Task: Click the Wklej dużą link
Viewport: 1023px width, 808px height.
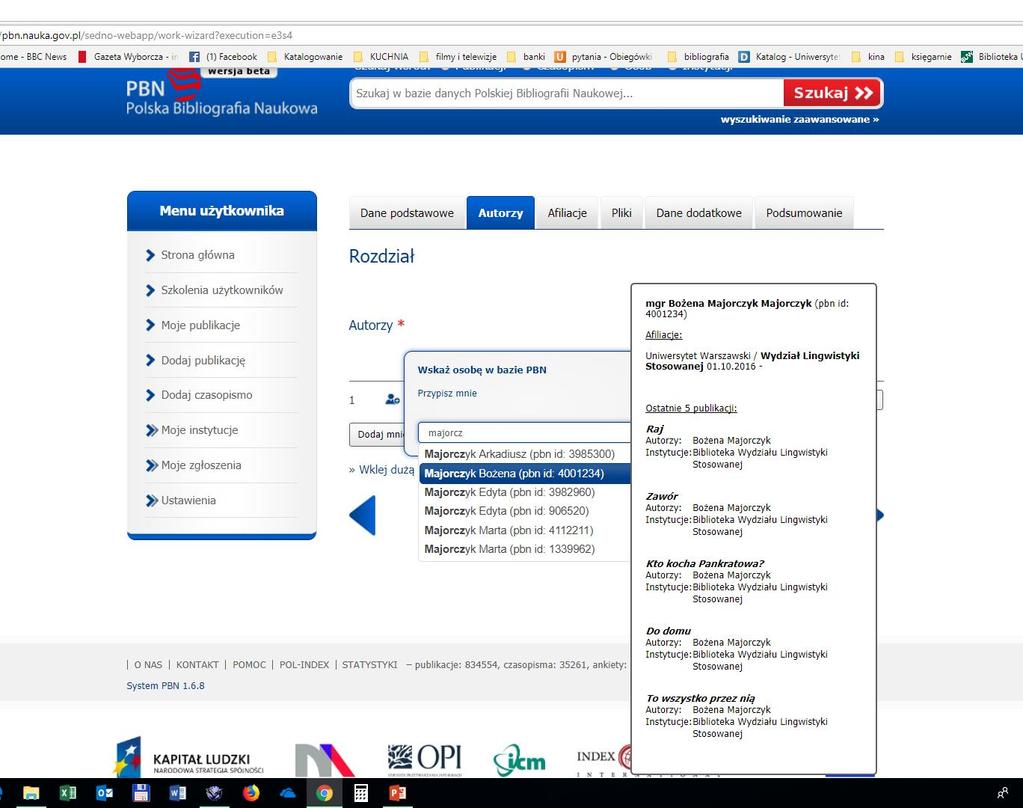Action: [382, 469]
